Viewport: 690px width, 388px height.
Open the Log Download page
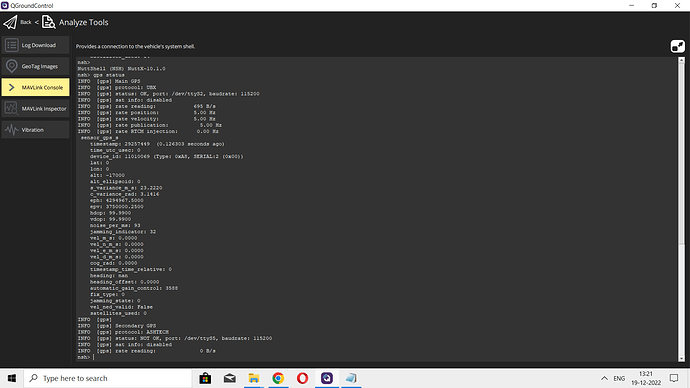point(35,45)
